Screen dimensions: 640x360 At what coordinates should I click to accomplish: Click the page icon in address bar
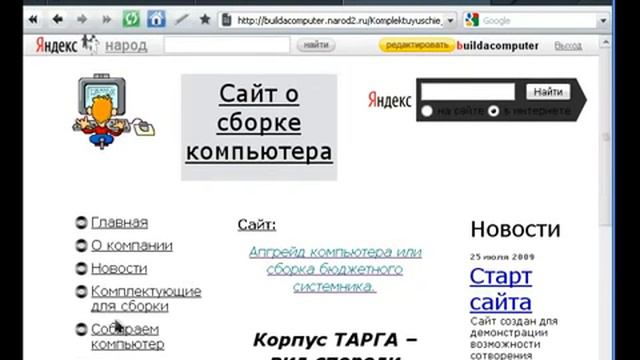pyautogui.click(x=227, y=20)
